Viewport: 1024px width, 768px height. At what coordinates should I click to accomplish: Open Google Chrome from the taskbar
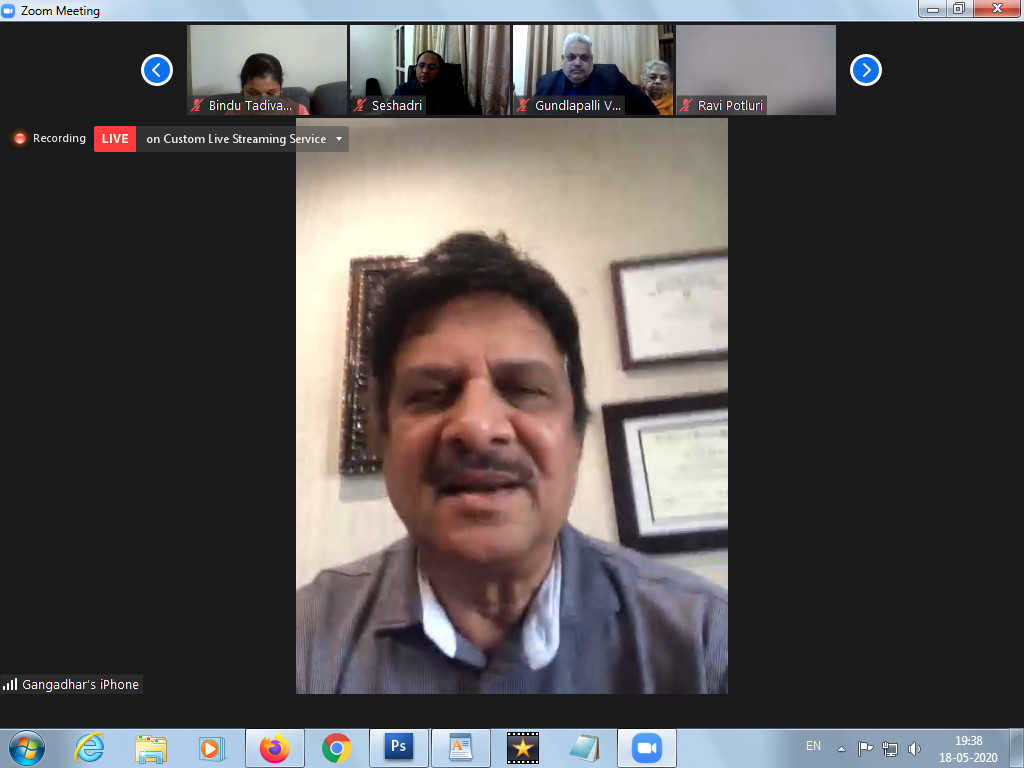(336, 747)
